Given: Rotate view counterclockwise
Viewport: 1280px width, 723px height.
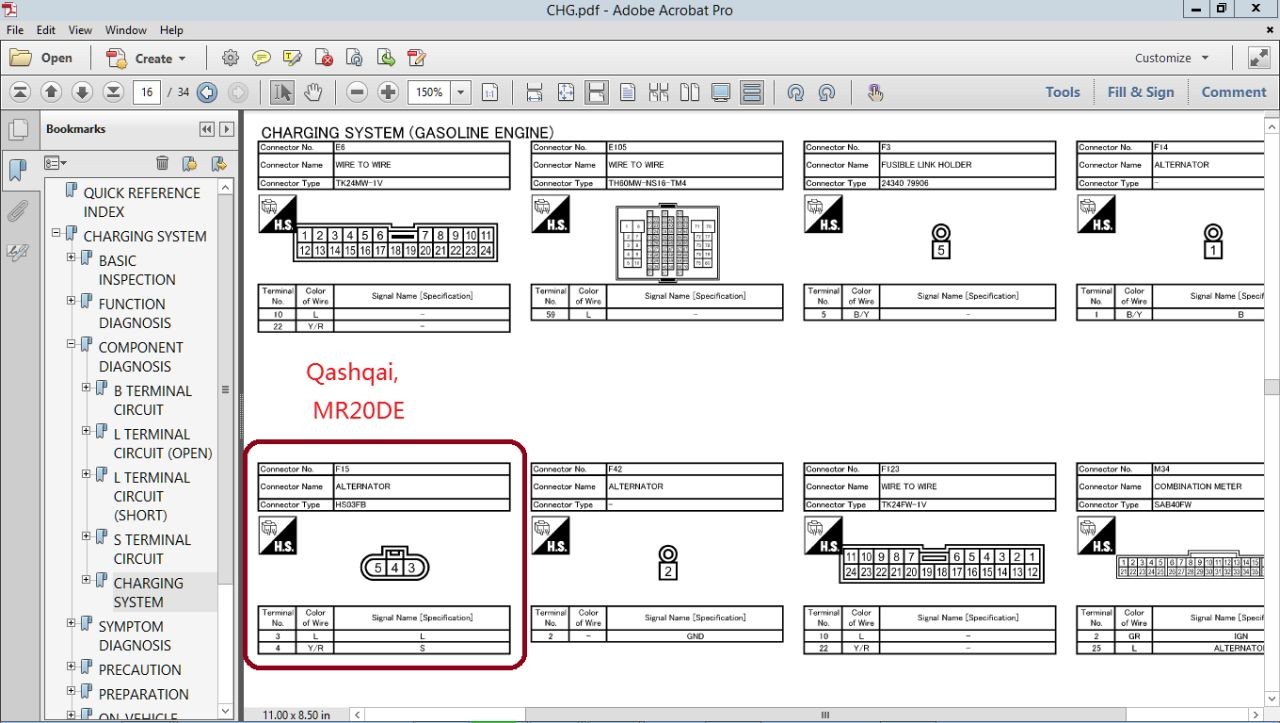Looking at the screenshot, I should tap(796, 92).
